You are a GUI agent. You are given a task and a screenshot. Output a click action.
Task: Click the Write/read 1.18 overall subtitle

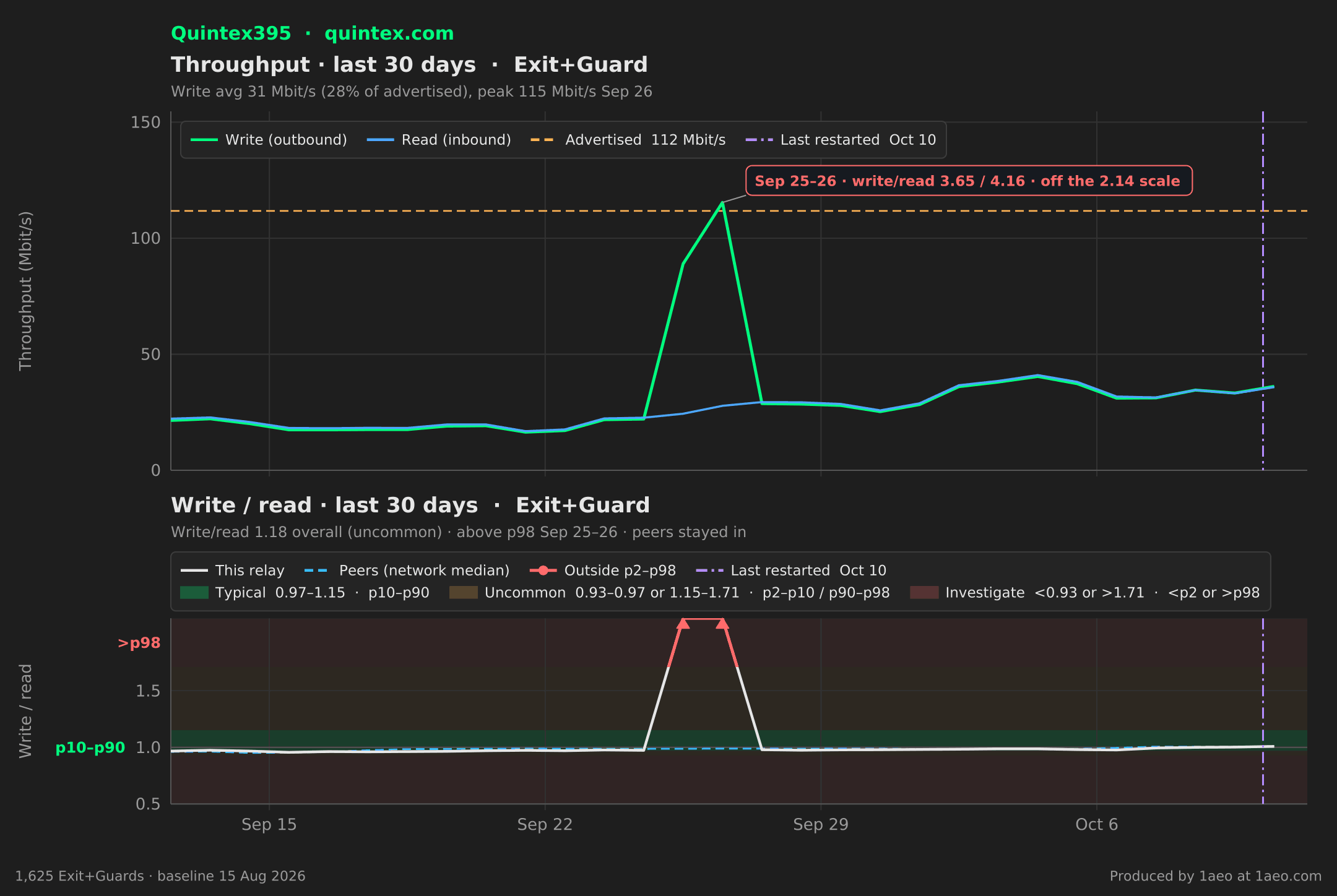point(458,532)
